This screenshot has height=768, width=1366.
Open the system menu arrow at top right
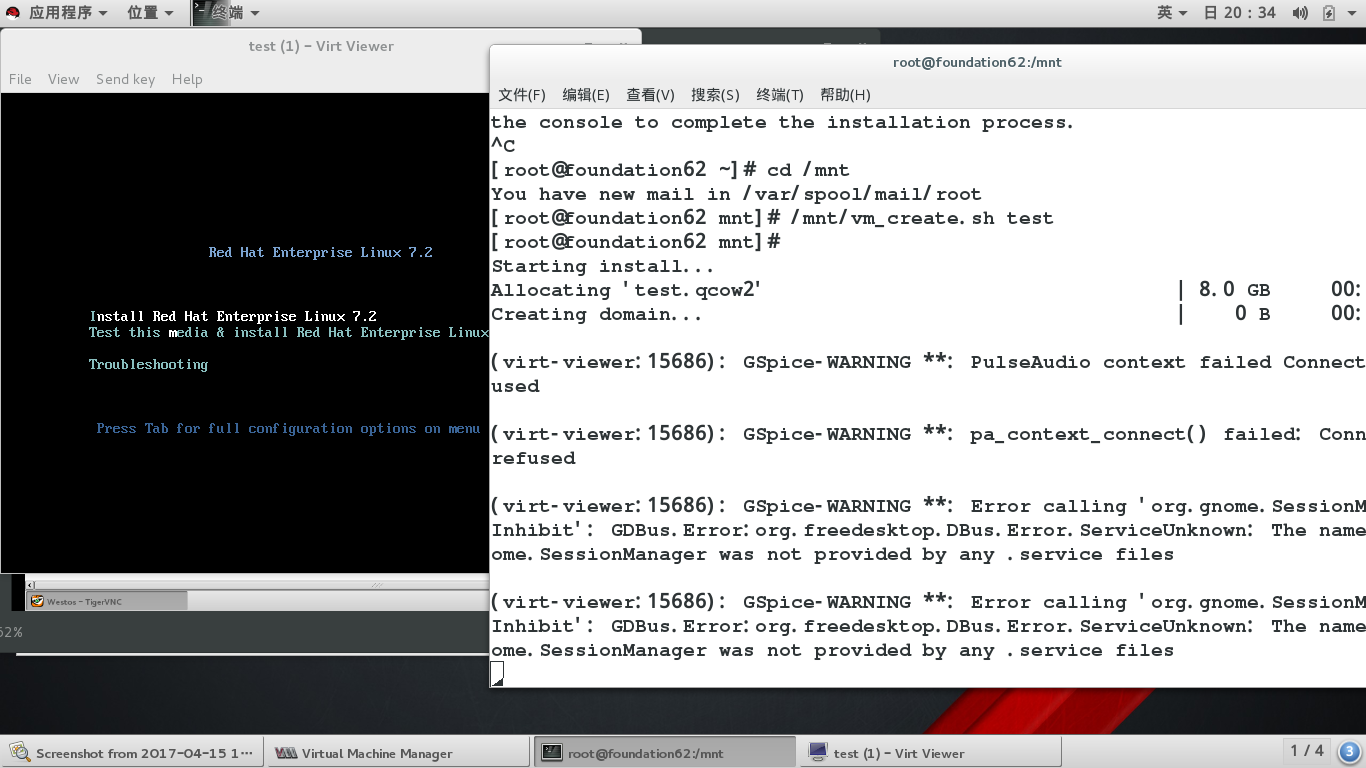pos(1352,13)
